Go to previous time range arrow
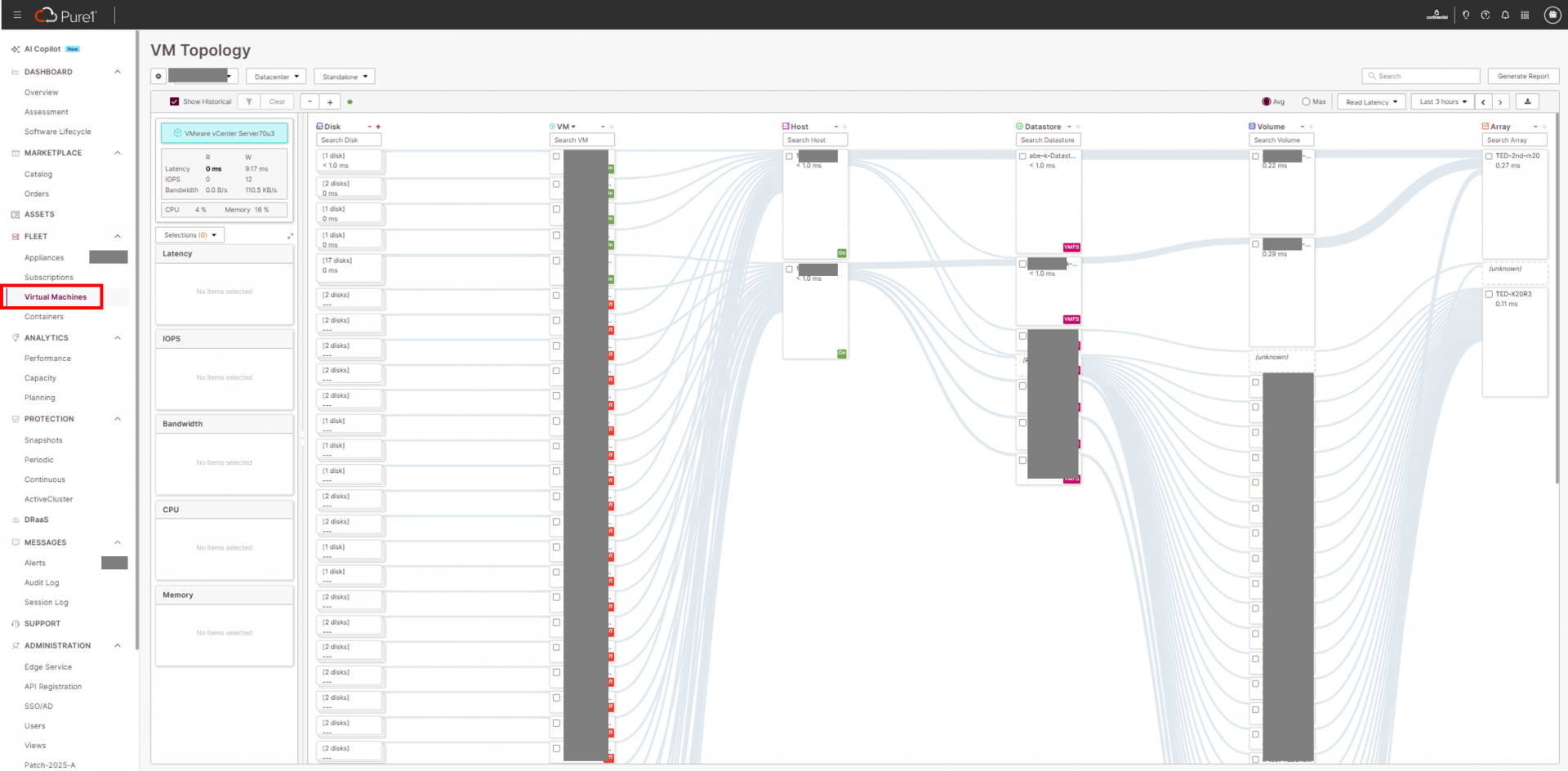The height and width of the screenshot is (771, 1568). [1483, 102]
